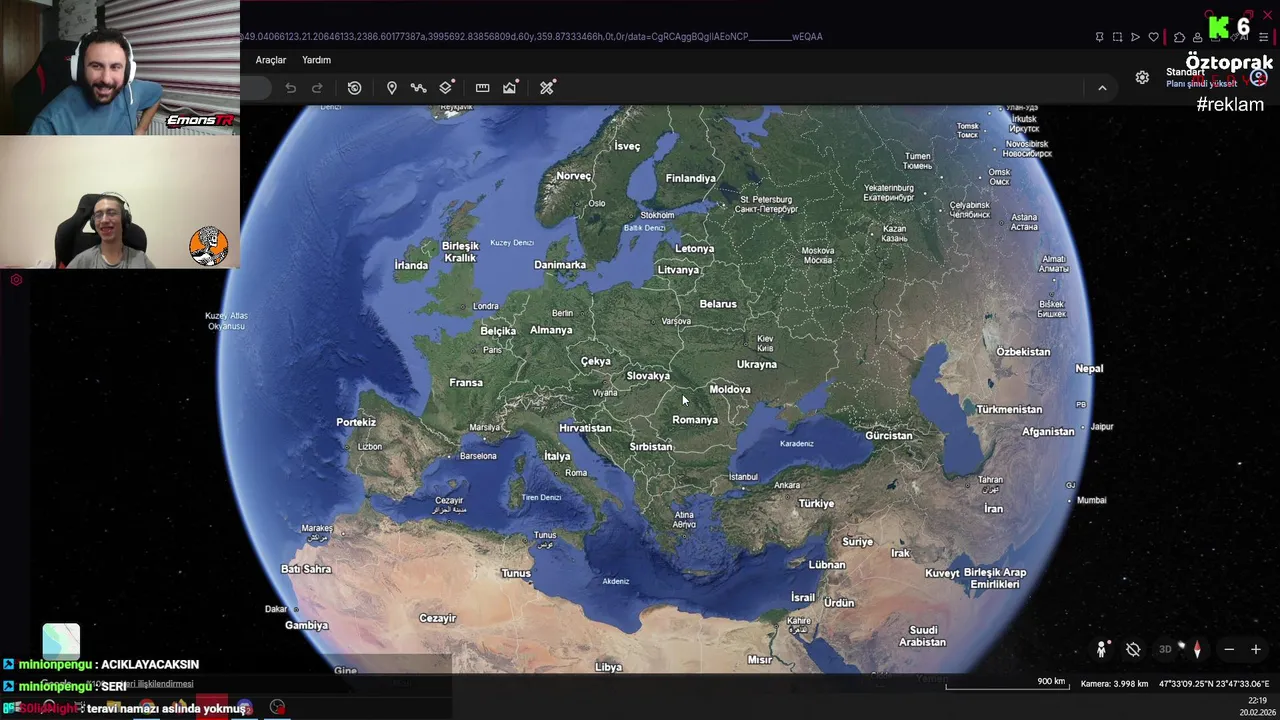
Task: Click the İstanbul city label
Action: coord(743,477)
